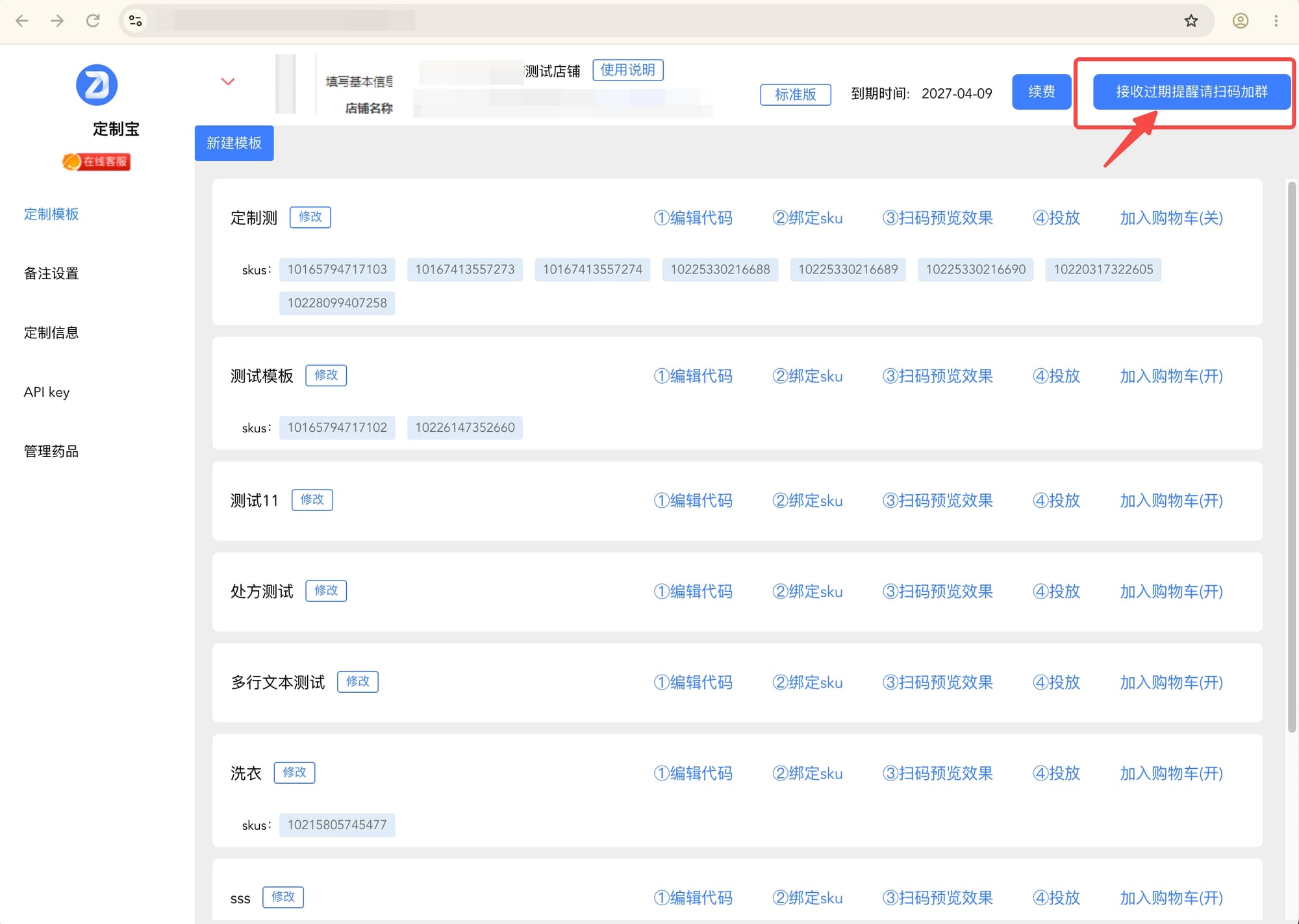This screenshot has height=924, width=1299.
Task: Toggle 加入购物车(开) for 洗衣 template
Action: (1171, 773)
